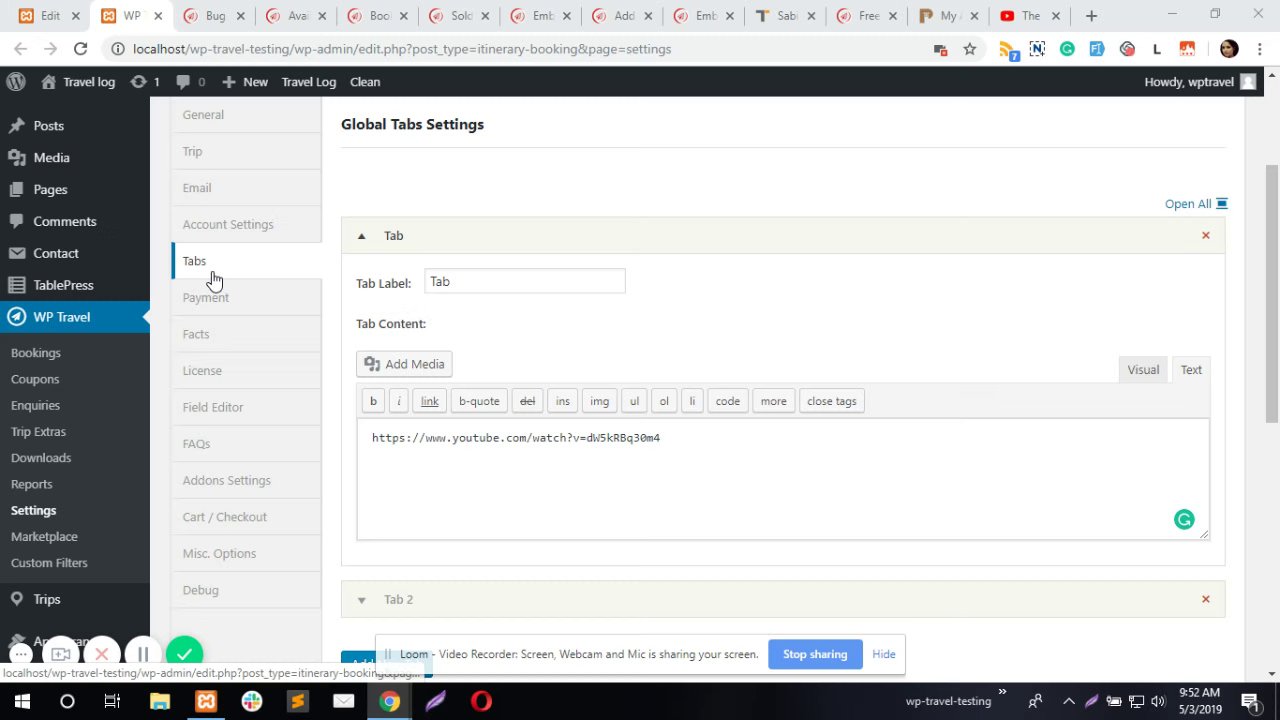Click inside the Tab Content text editor

tap(783, 479)
